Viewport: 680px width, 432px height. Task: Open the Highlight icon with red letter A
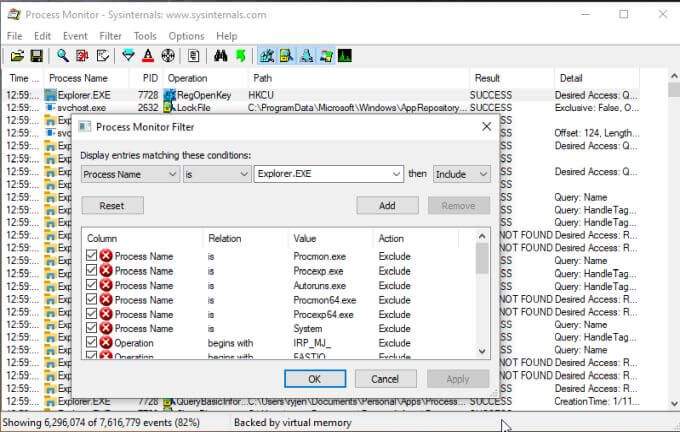click(x=148, y=56)
